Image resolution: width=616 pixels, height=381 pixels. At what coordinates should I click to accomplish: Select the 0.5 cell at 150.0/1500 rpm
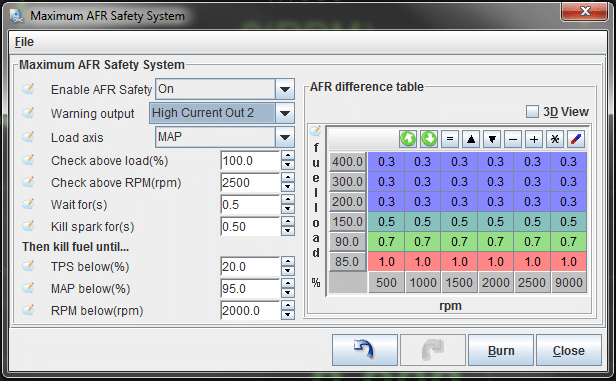pos(459,222)
